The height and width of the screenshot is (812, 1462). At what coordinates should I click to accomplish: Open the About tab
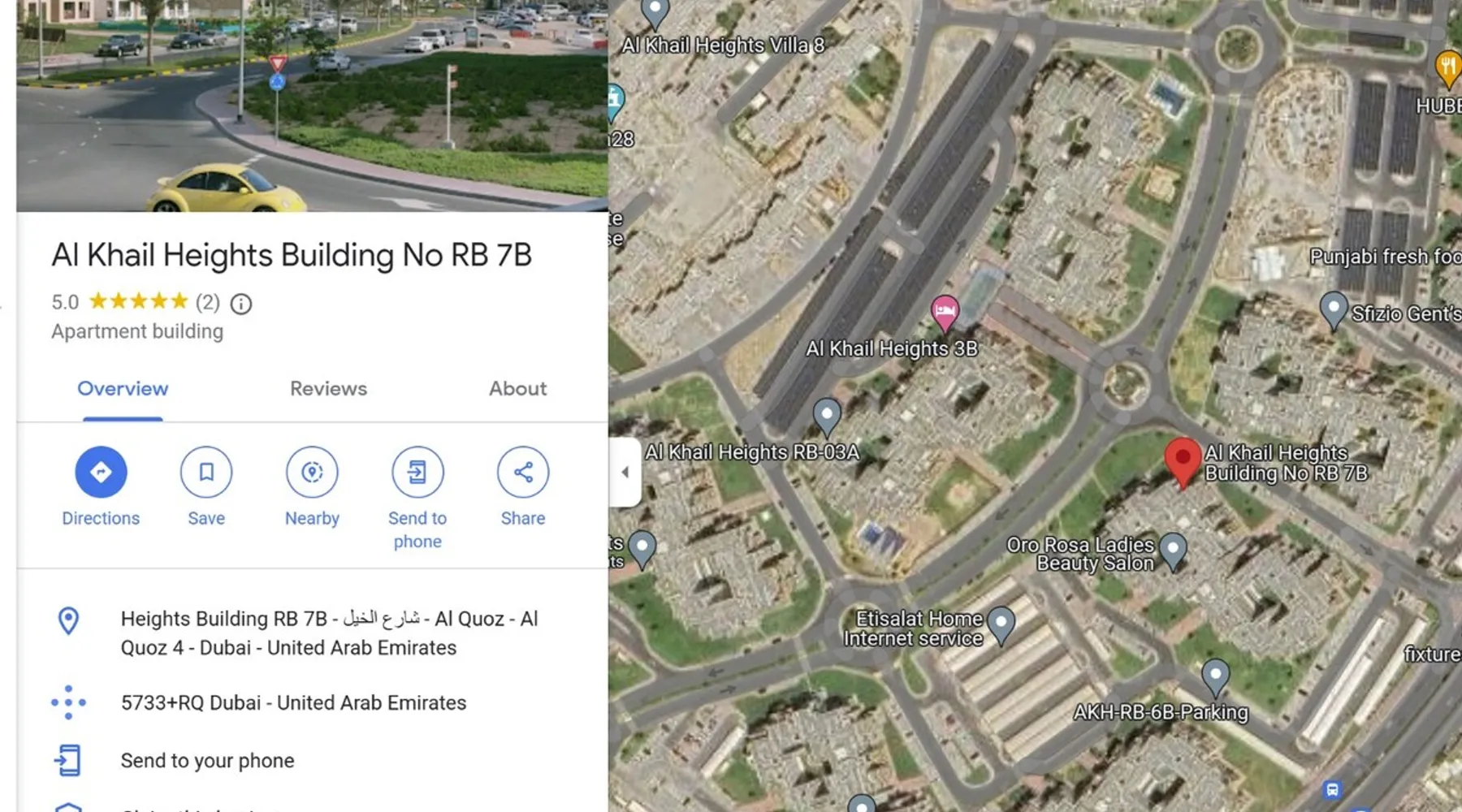(x=517, y=389)
